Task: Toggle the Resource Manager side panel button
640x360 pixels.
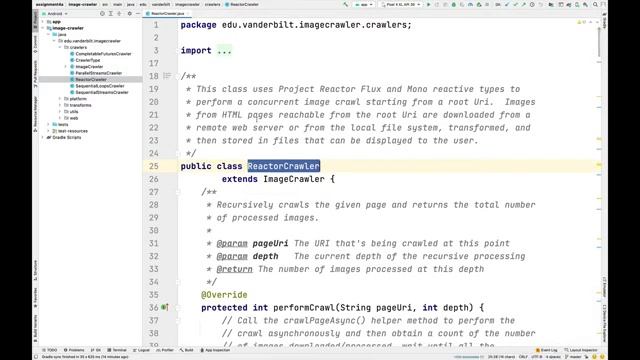Action: (x=36, y=114)
